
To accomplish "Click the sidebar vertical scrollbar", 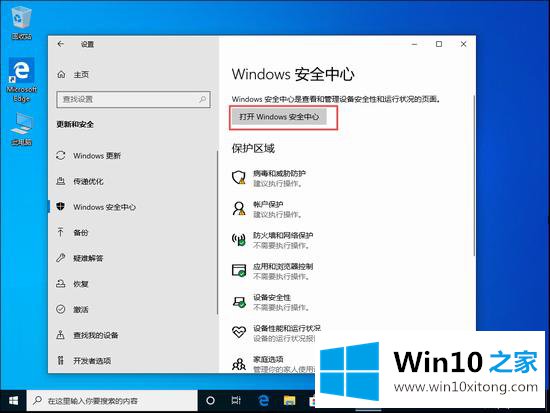I will [x=217, y=232].
